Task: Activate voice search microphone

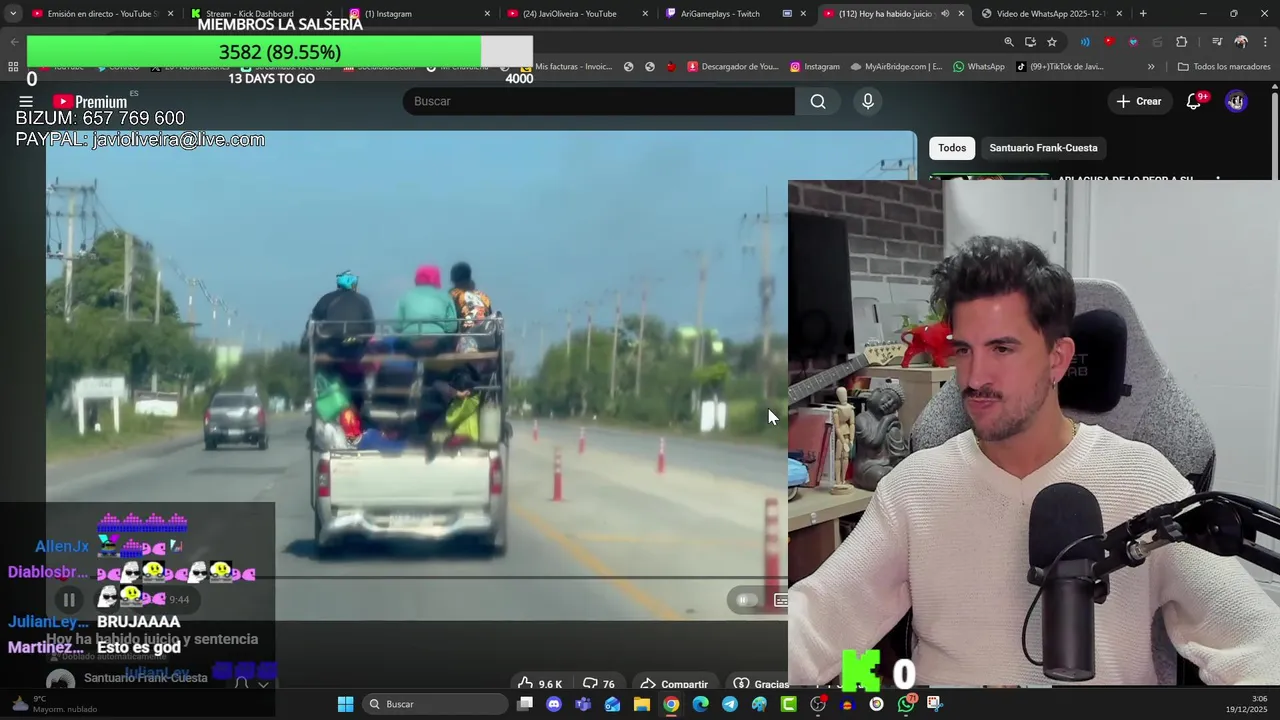Action: [868, 101]
